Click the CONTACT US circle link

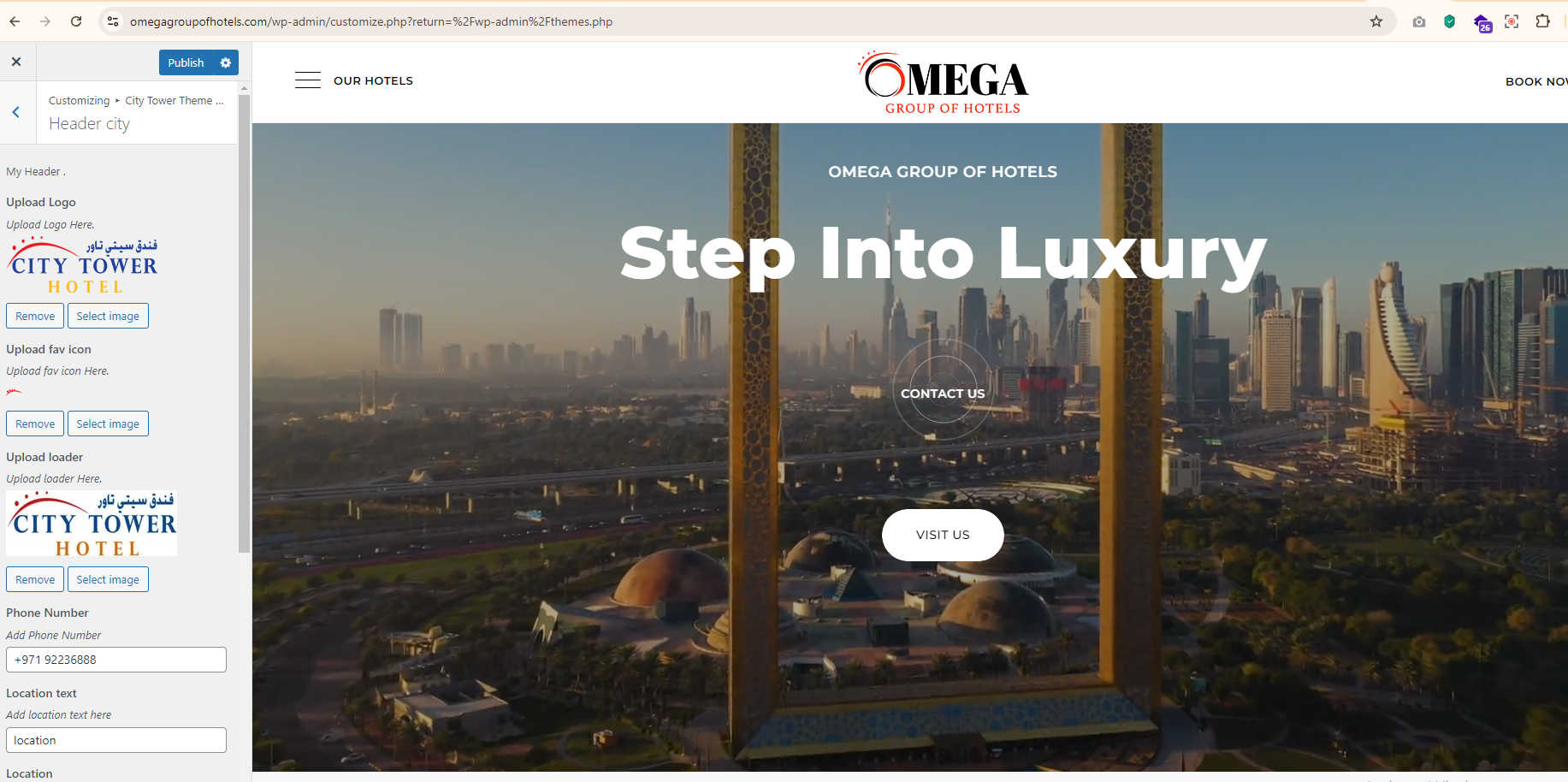pyautogui.click(x=943, y=393)
